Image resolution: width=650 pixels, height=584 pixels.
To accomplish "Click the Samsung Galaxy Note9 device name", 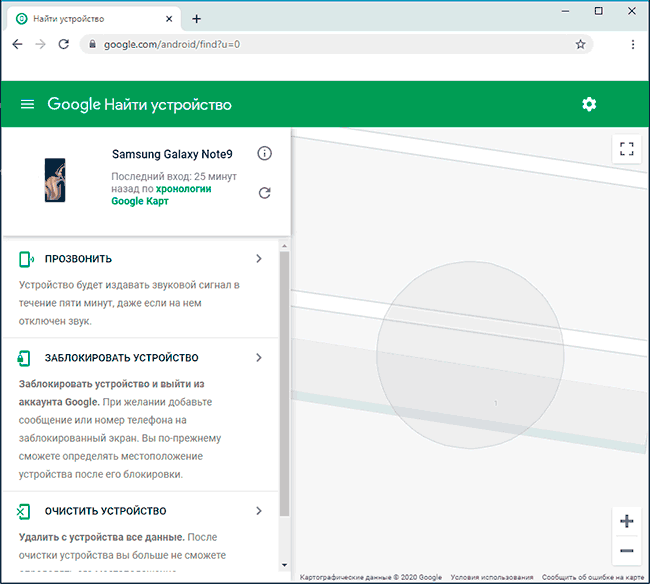I will (172, 154).
